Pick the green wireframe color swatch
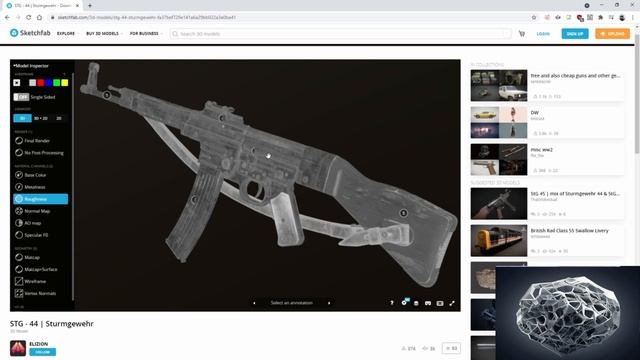 click(57, 83)
